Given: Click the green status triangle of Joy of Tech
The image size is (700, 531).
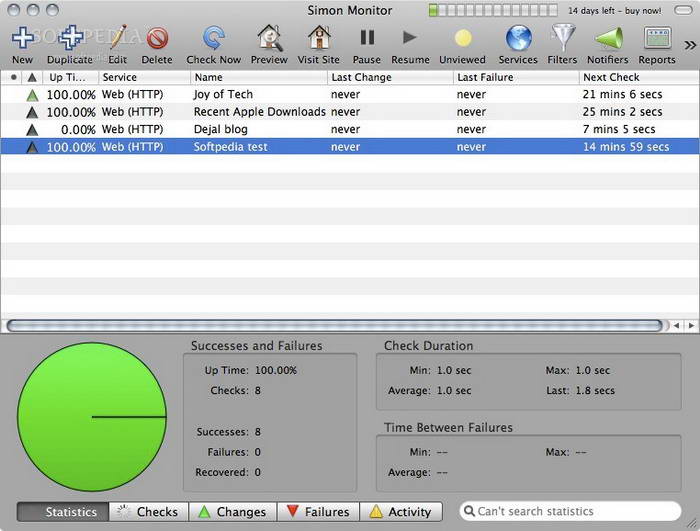Looking at the screenshot, I should [32, 95].
